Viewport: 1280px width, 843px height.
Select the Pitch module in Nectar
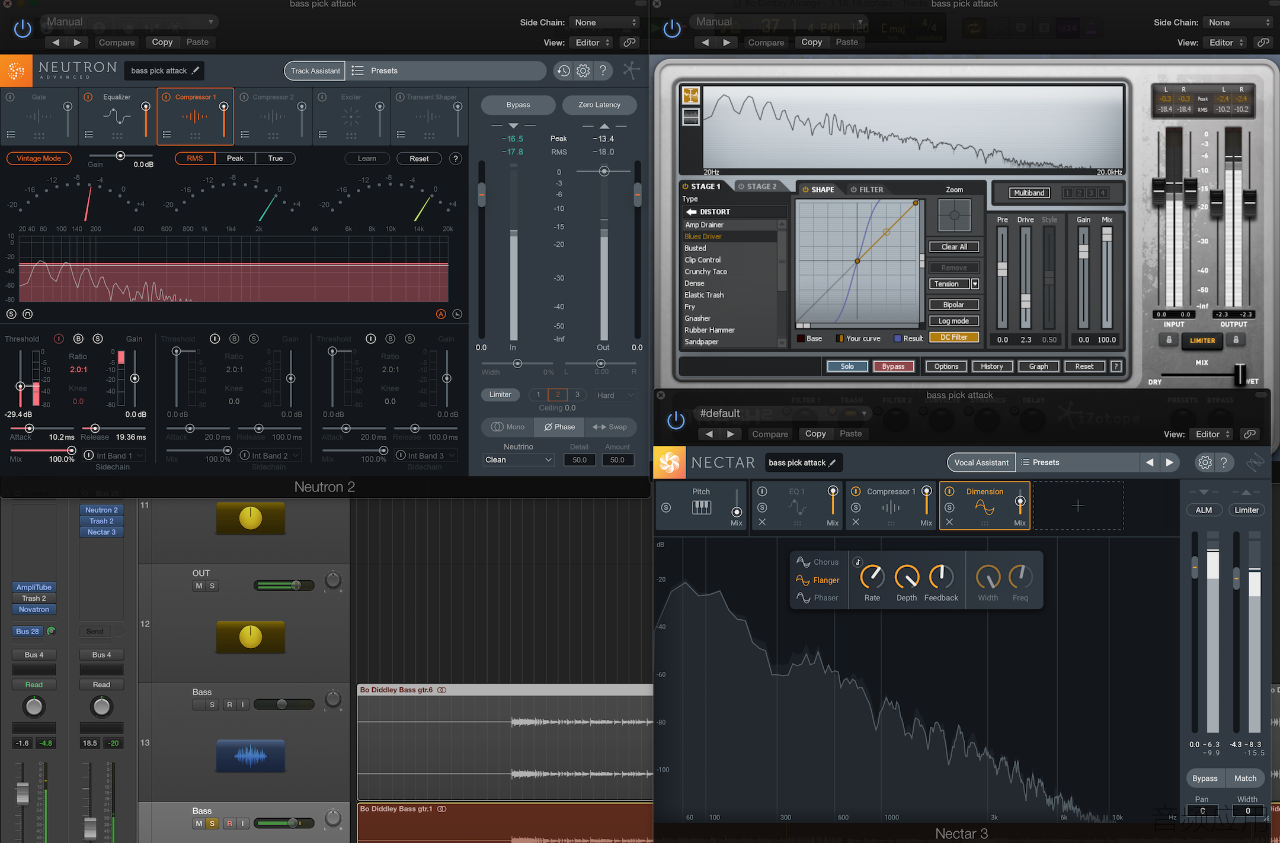click(x=701, y=507)
